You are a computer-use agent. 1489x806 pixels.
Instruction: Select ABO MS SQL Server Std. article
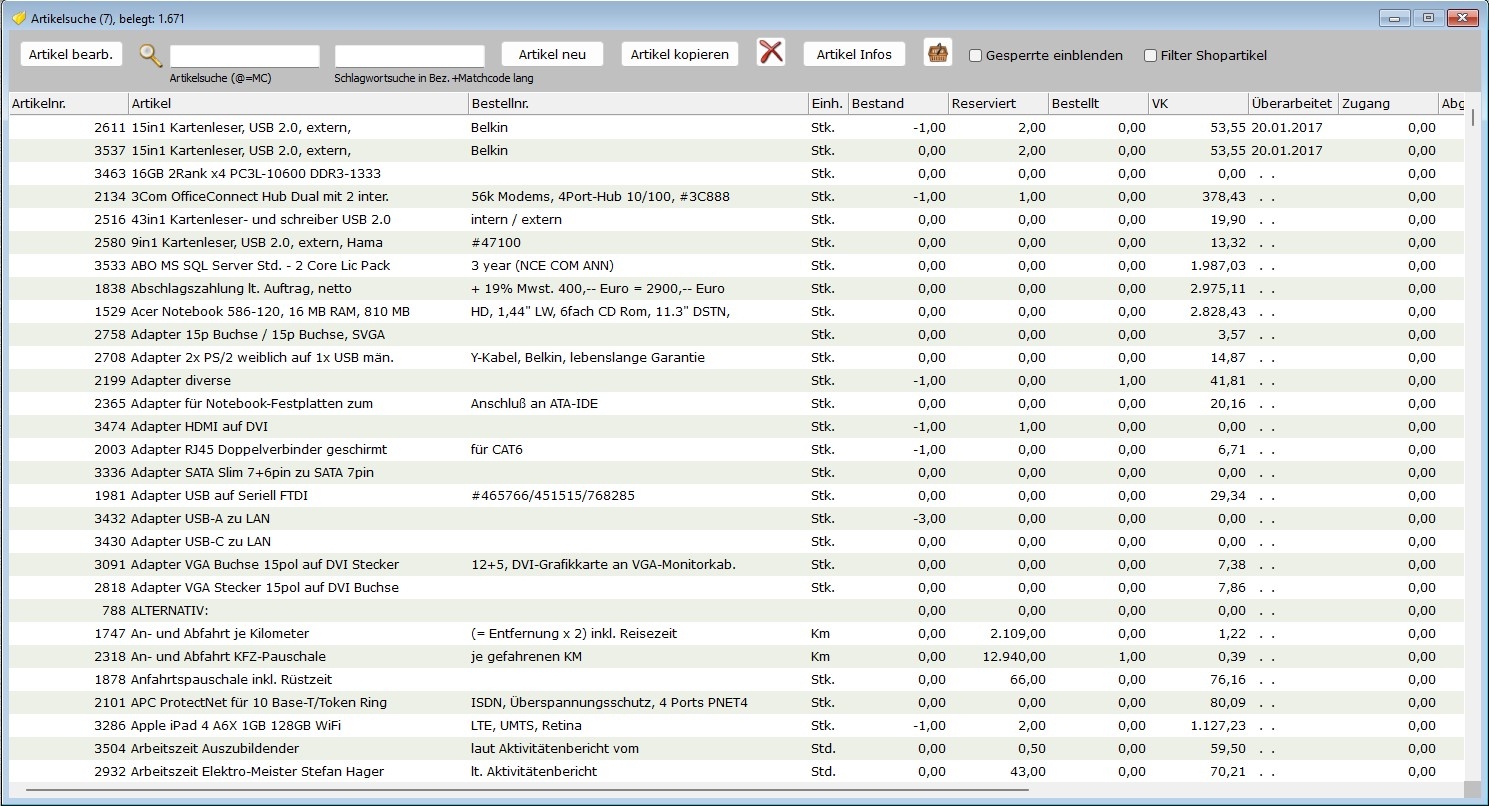pyautogui.click(x=737, y=265)
